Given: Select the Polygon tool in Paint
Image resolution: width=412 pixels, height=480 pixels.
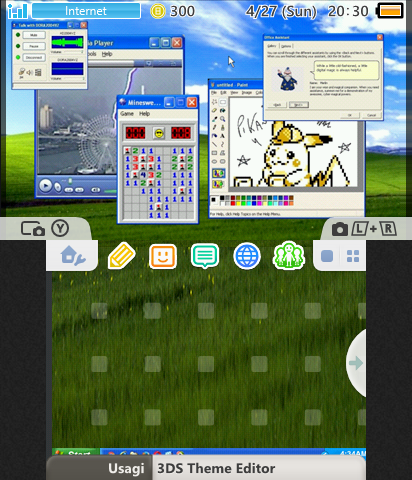Looking at the screenshot, I should 222,153.
